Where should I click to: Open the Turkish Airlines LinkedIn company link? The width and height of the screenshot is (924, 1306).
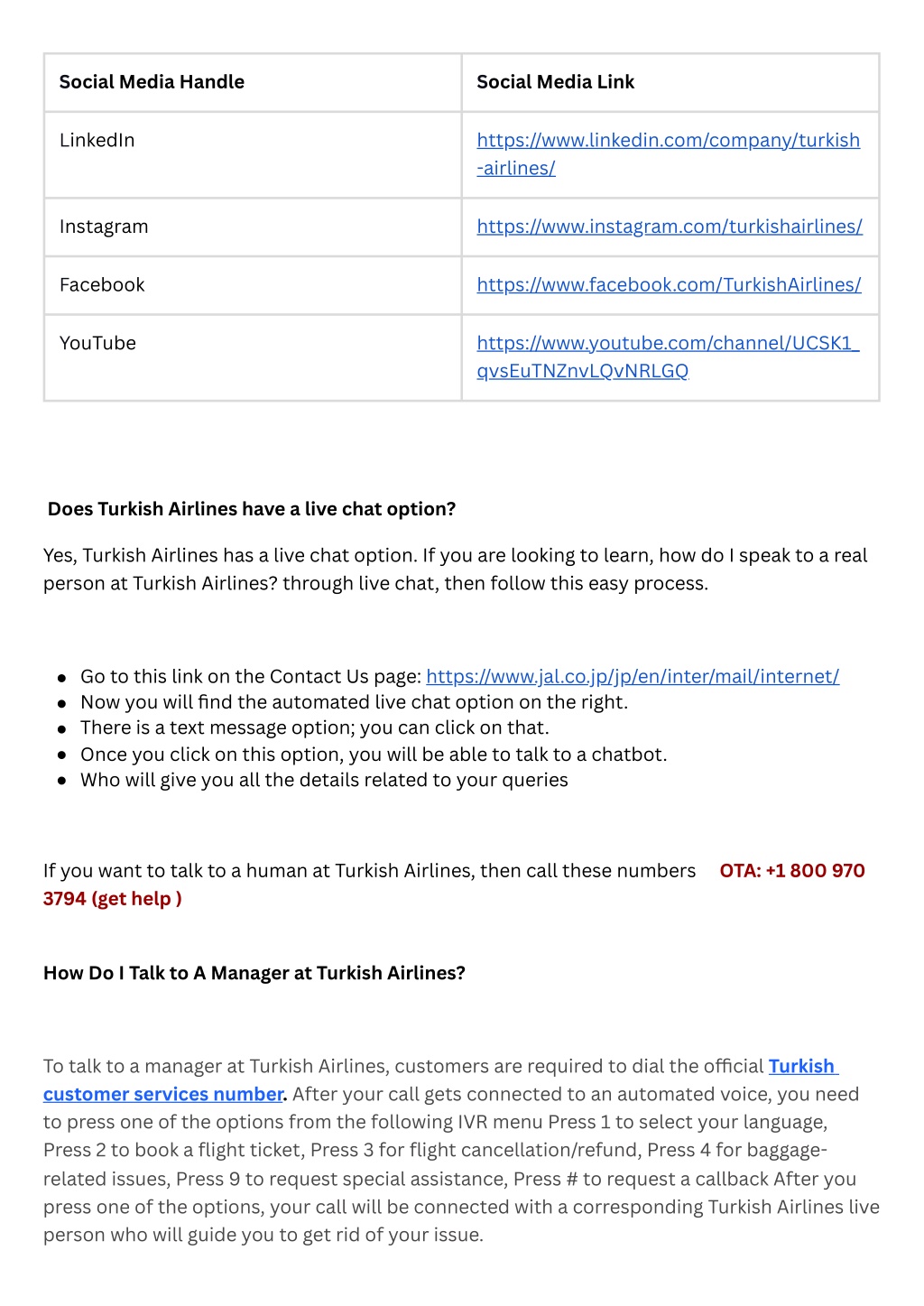click(668, 153)
